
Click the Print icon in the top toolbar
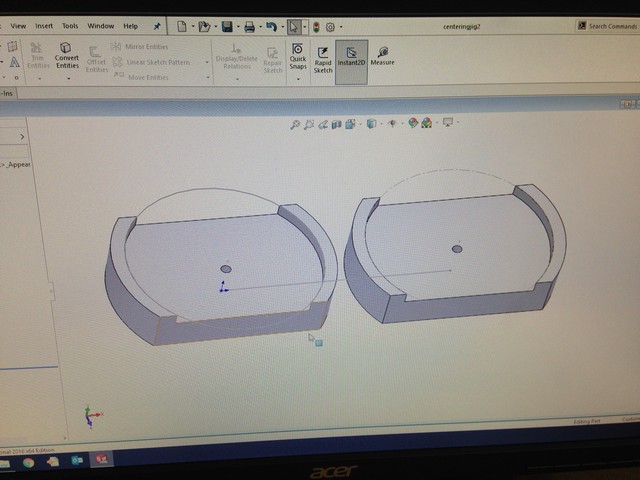pyautogui.click(x=249, y=26)
